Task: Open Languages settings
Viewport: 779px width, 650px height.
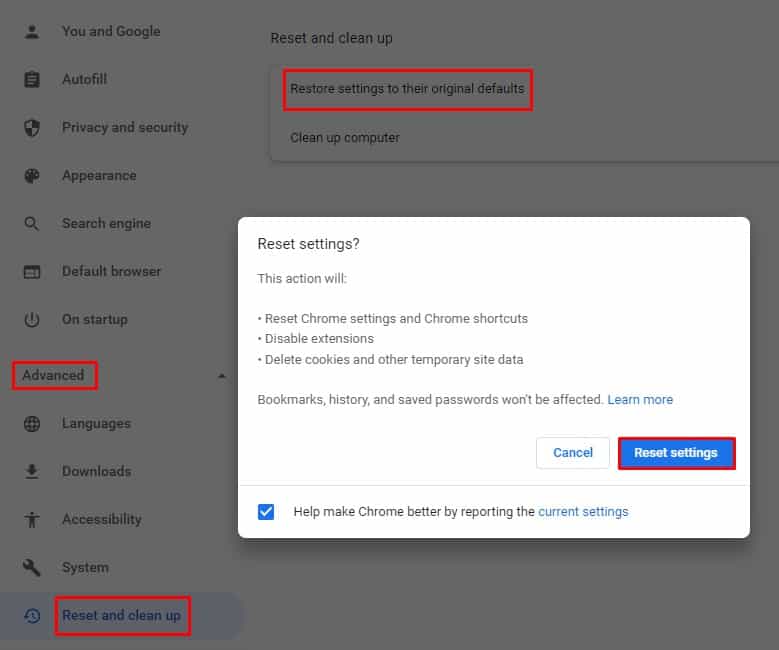Action: [96, 424]
